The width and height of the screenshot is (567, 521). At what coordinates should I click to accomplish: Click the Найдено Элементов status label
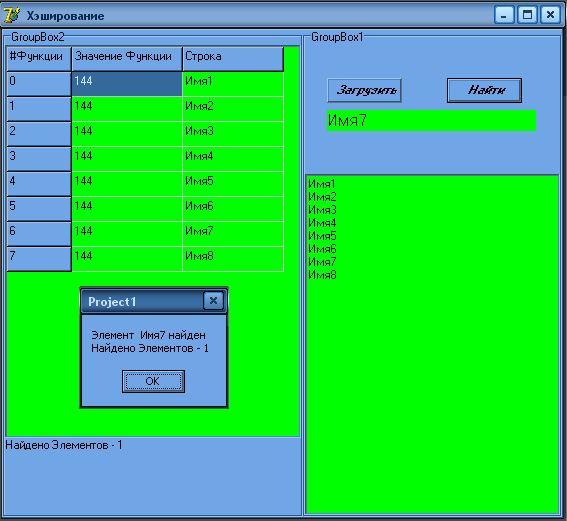click(64, 445)
